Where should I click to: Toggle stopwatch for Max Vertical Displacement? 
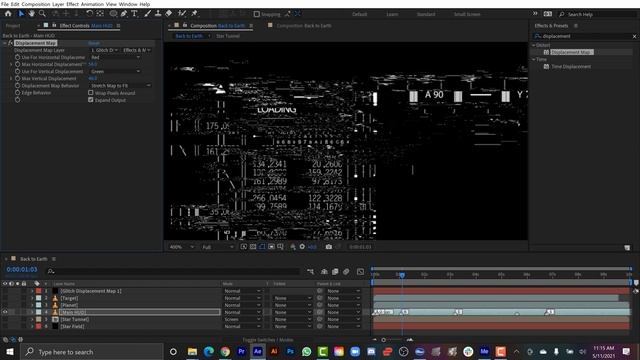coord(18,78)
